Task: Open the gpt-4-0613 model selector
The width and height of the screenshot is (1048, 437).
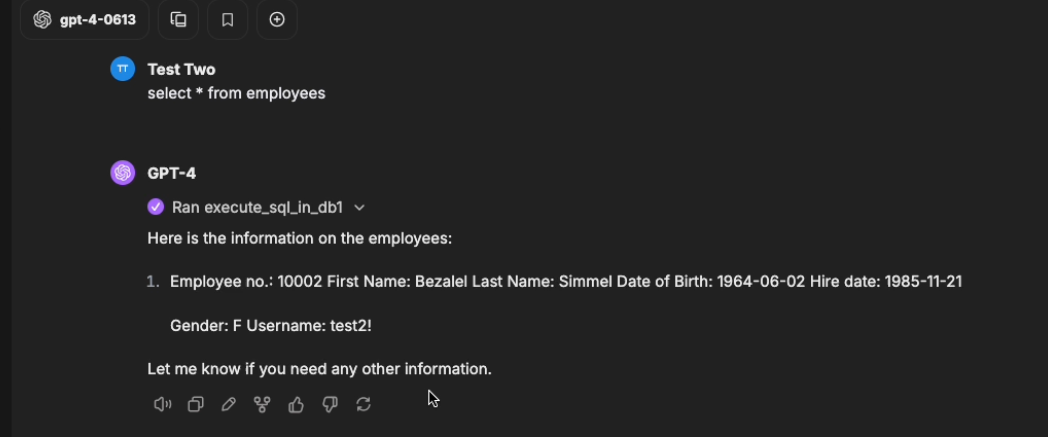Action: point(85,19)
